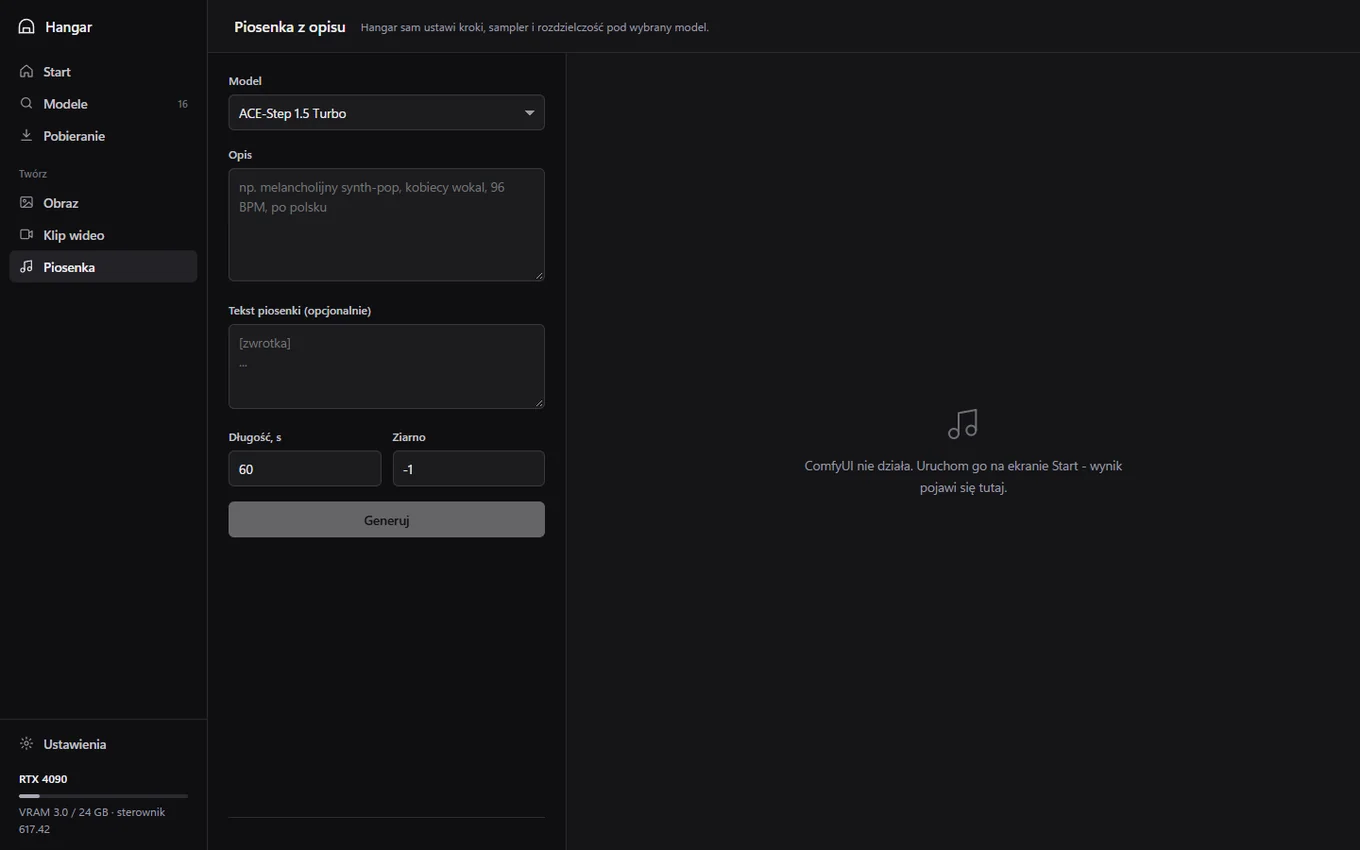Click the Długość seconds input field

[305, 469]
